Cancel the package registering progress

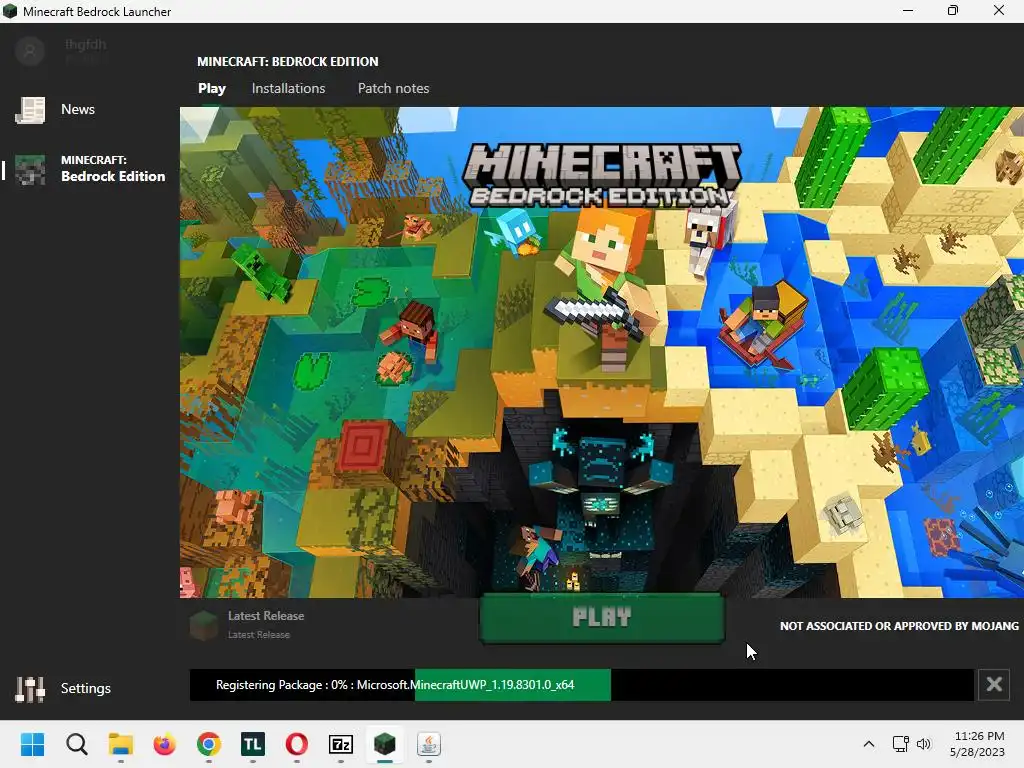994,684
